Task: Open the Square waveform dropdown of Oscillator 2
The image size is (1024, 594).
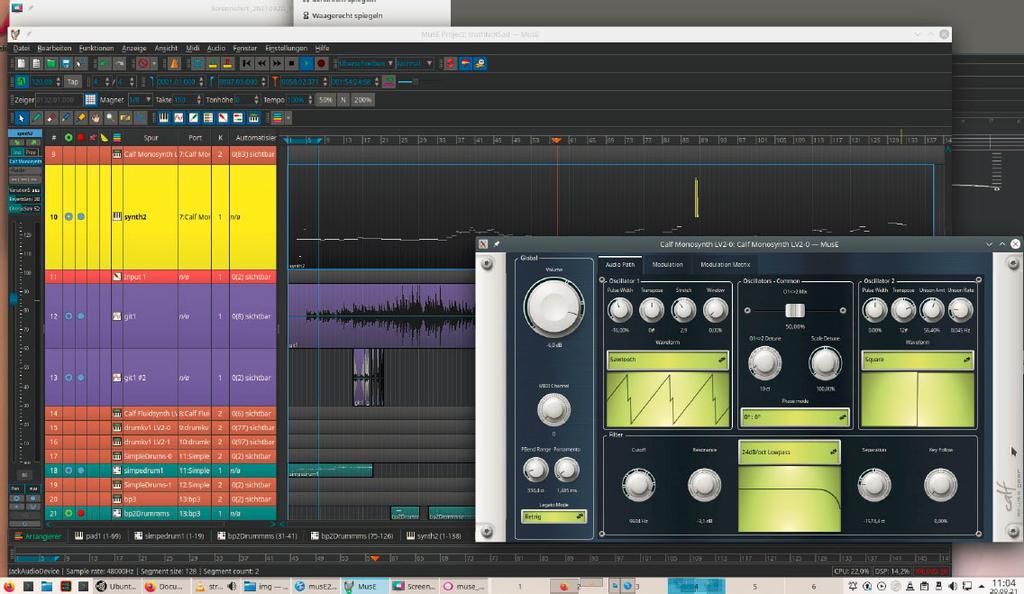Action: click(x=917, y=360)
